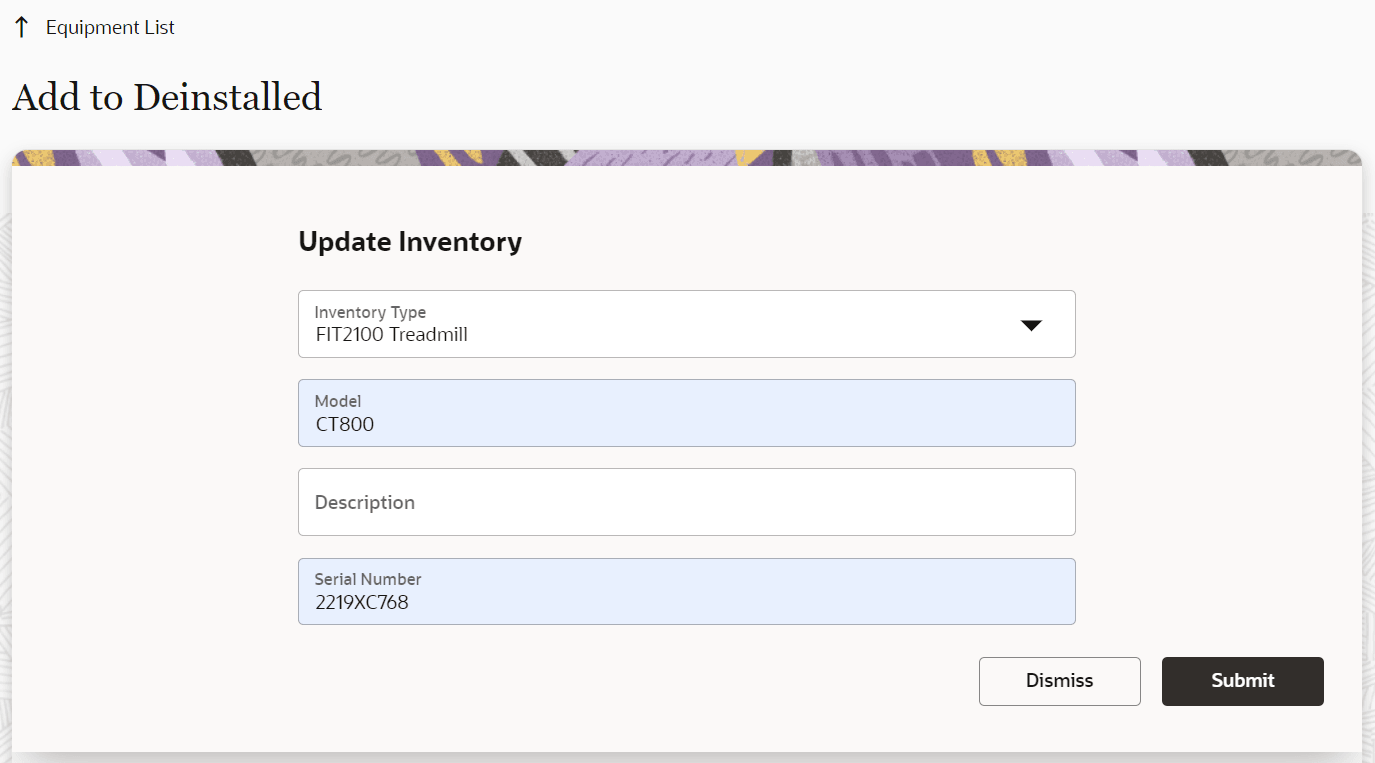Click the Update Inventory heading

[410, 242]
